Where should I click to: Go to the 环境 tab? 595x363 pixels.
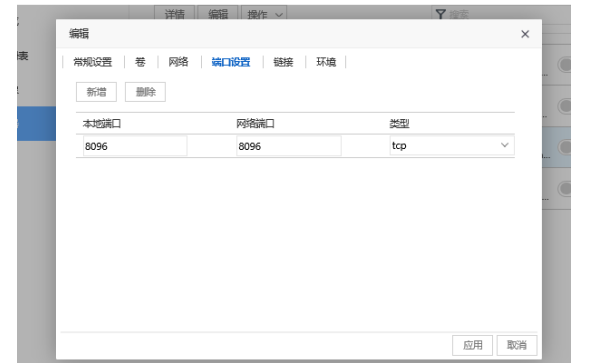(x=326, y=62)
